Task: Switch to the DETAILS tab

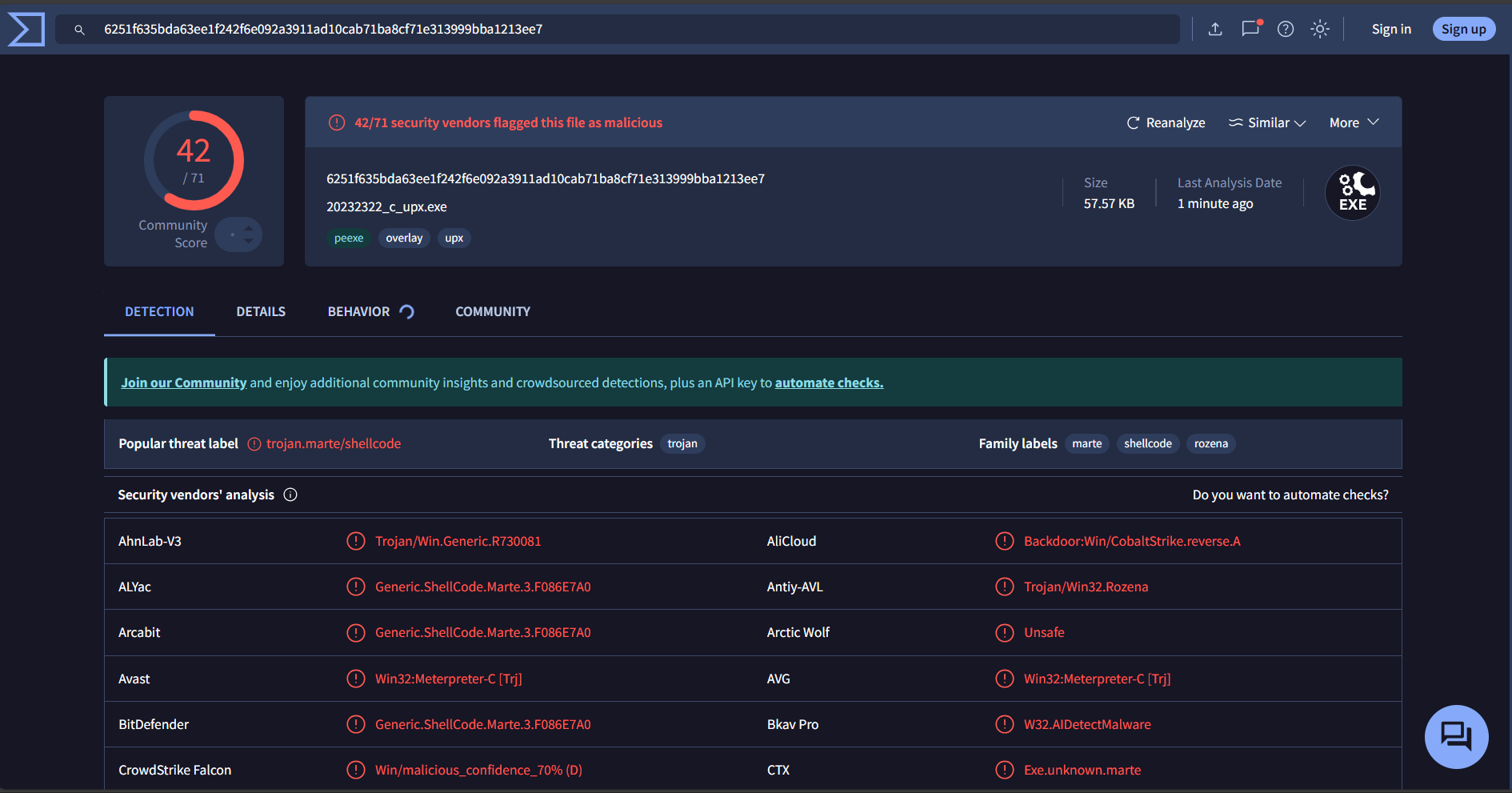Action: [x=261, y=311]
